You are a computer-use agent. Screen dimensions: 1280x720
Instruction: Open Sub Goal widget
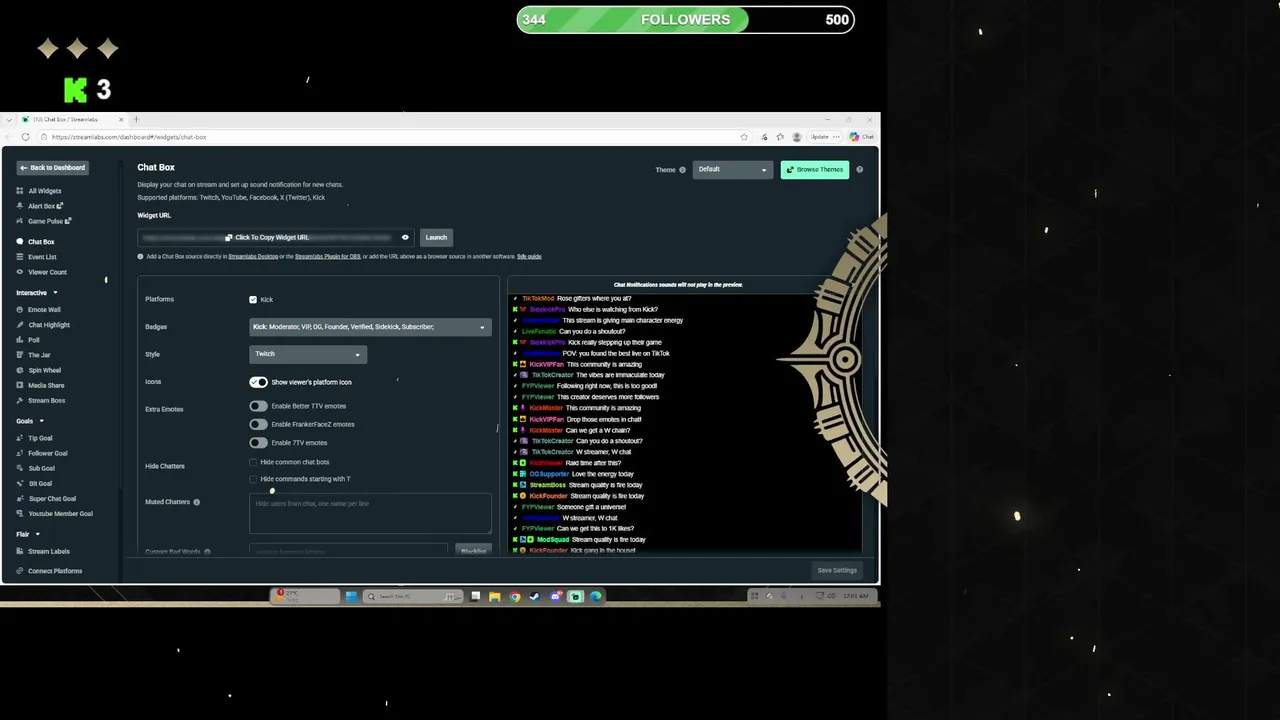pos(41,468)
